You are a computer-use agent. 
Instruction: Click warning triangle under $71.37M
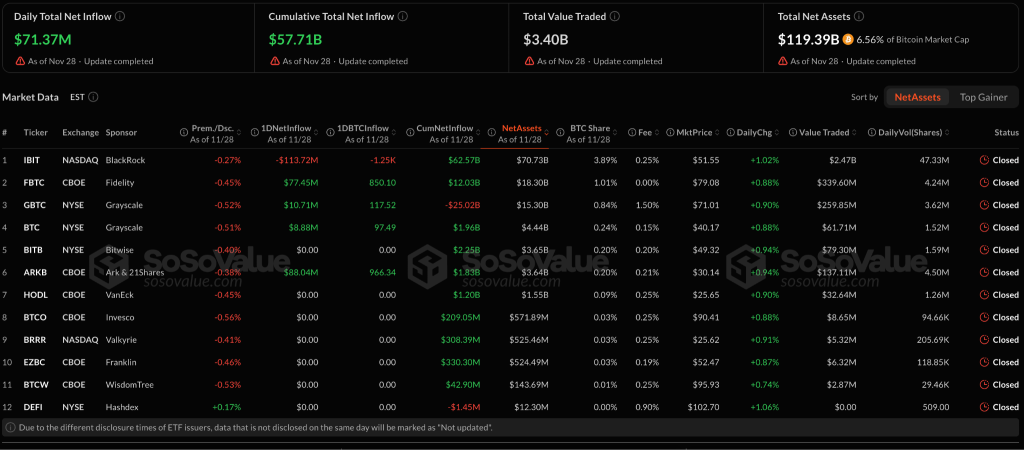[x=20, y=61]
